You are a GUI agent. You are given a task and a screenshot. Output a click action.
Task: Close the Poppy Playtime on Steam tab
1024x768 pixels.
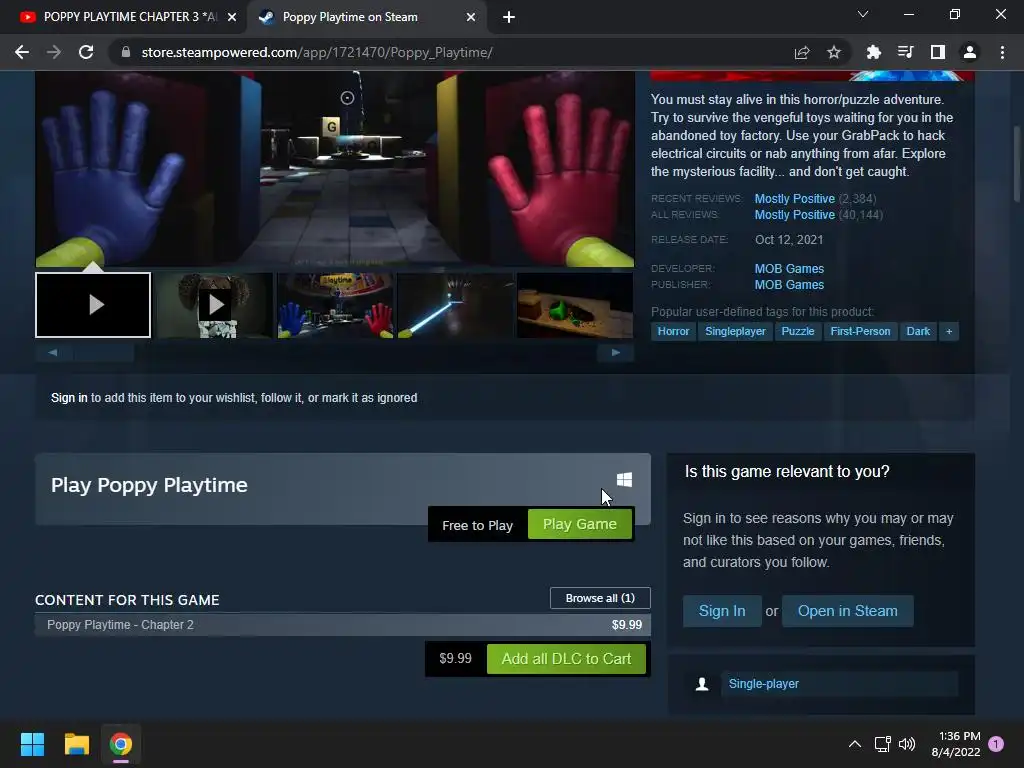471,17
